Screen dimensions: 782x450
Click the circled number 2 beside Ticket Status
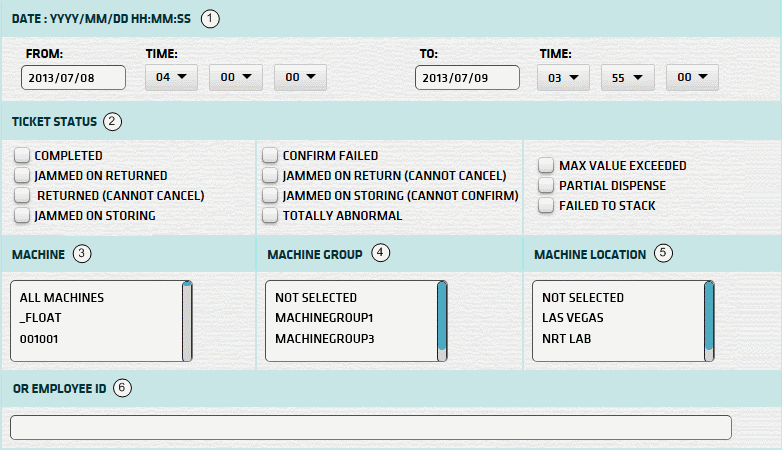[x=112, y=122]
